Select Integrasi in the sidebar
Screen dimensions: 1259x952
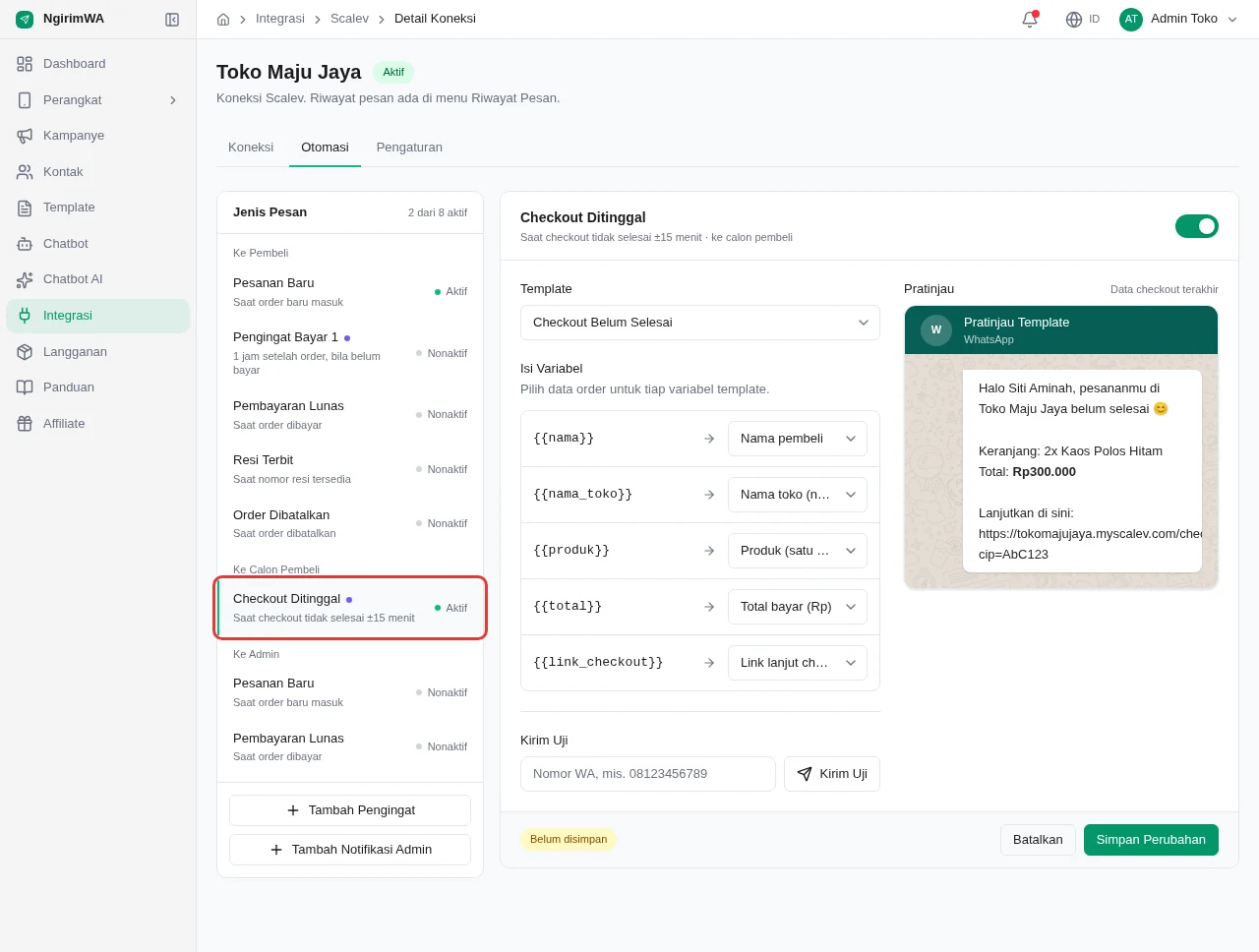97,316
